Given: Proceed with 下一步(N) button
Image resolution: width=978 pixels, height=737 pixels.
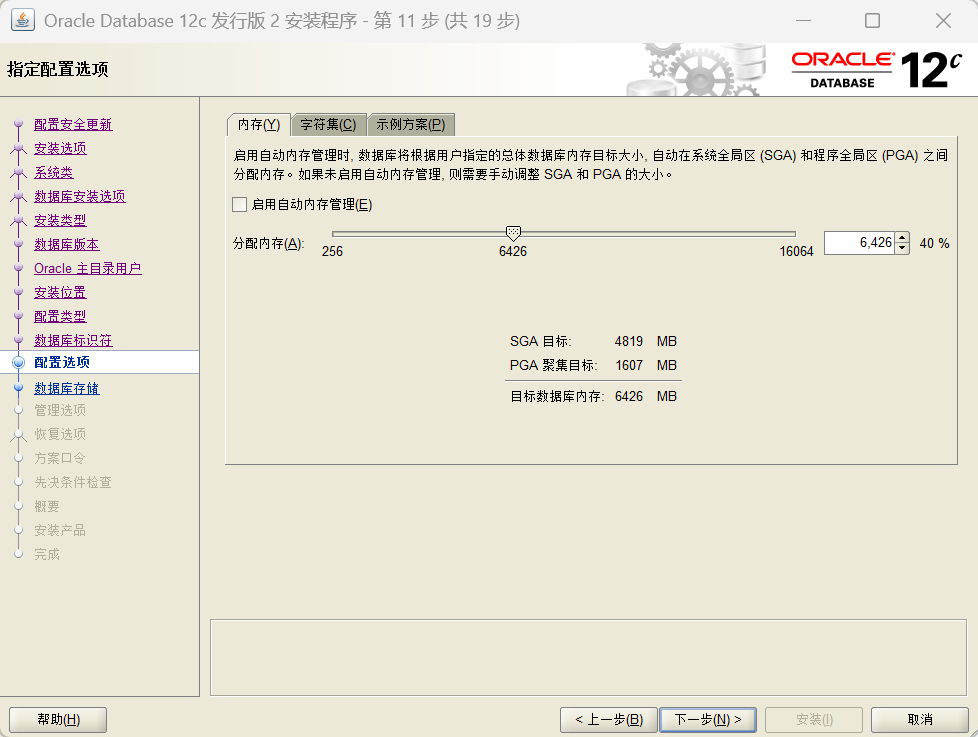Looking at the screenshot, I should point(708,720).
